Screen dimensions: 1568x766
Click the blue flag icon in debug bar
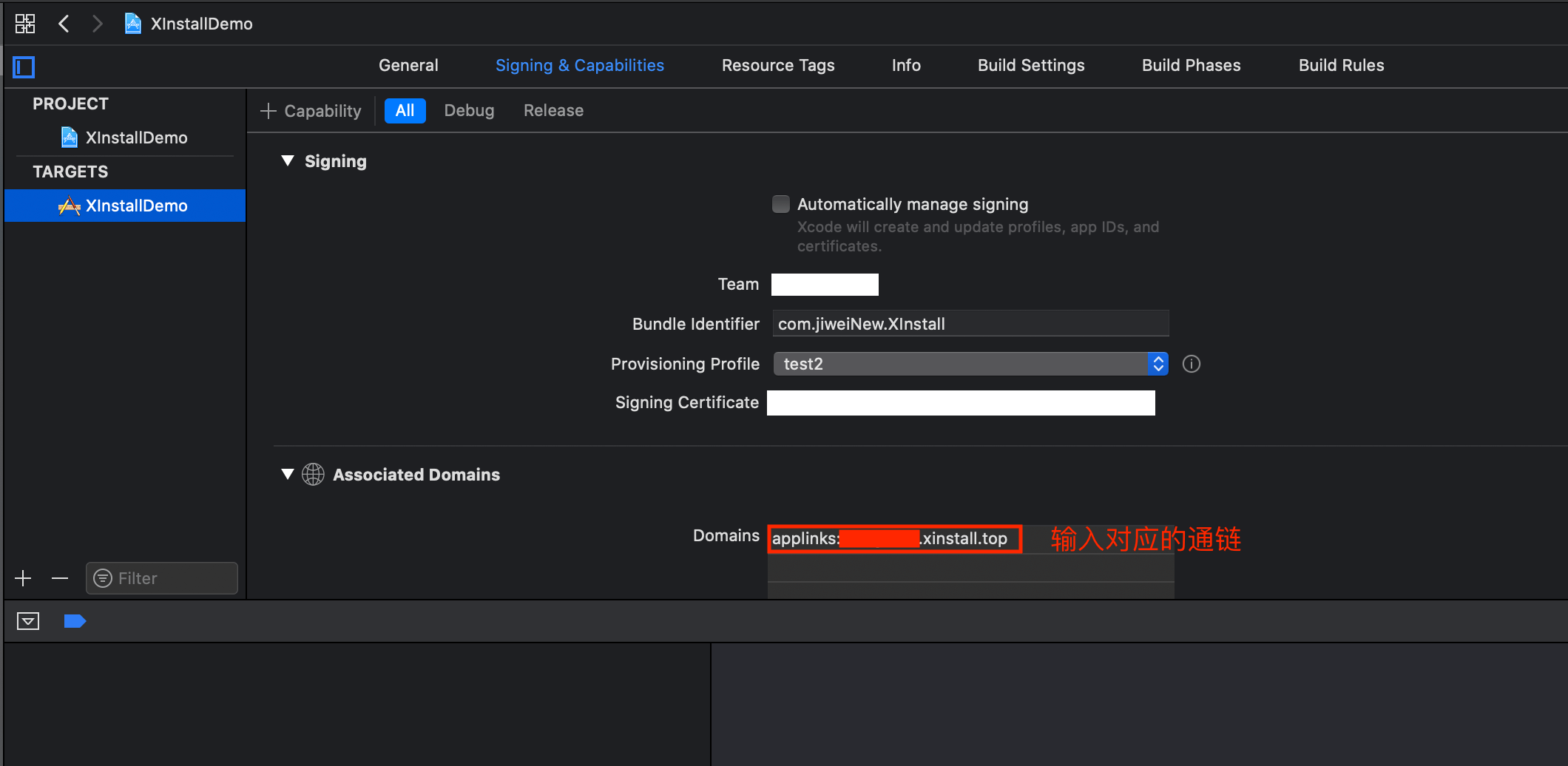pyautogui.click(x=75, y=620)
